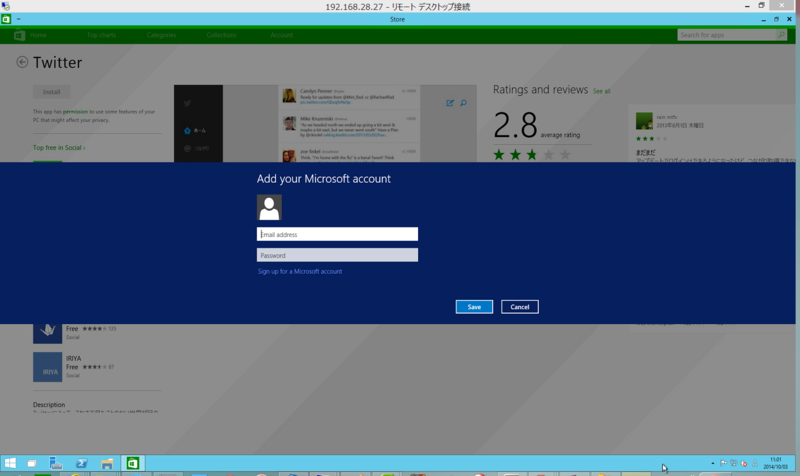Image resolution: width=800 pixels, height=476 pixels.
Task: Click the Description heading
Action: coord(49,405)
